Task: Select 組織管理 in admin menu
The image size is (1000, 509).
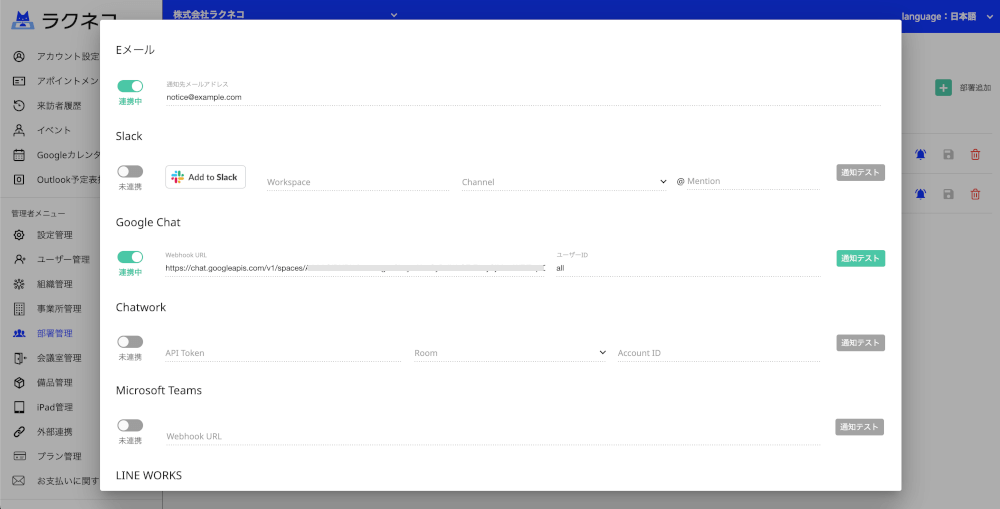Action: pyautogui.click(x=54, y=284)
